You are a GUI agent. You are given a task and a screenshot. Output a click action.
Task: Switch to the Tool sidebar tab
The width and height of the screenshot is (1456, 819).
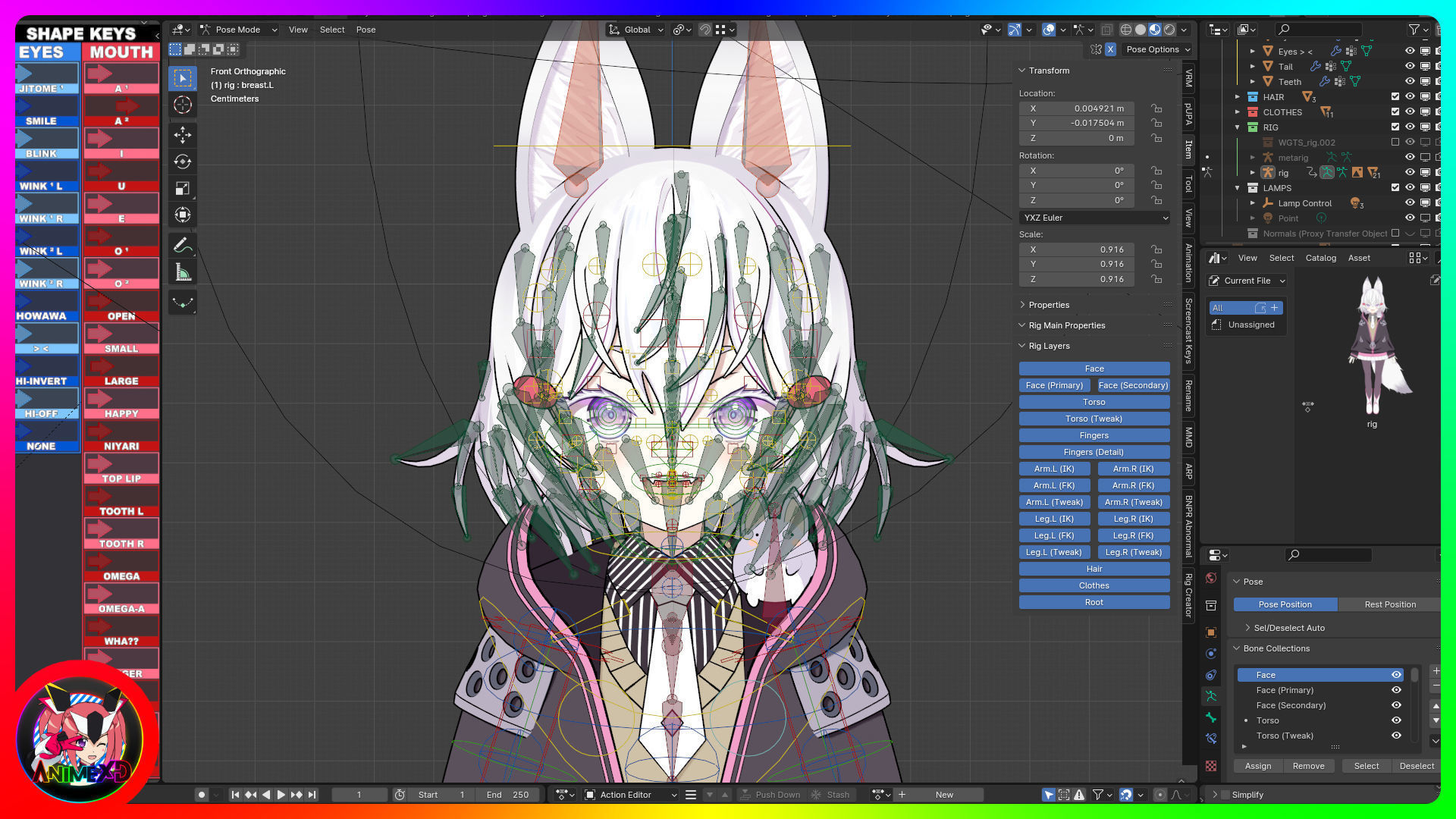(1188, 184)
